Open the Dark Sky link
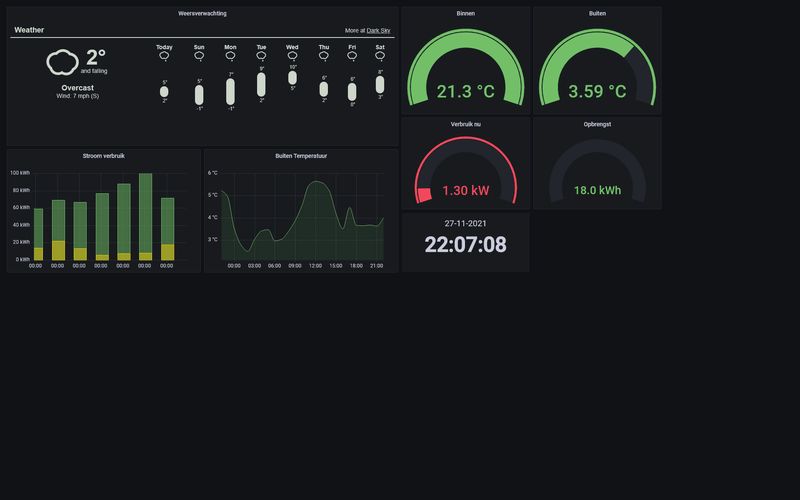Screen dimensions: 800x500 (378, 31)
